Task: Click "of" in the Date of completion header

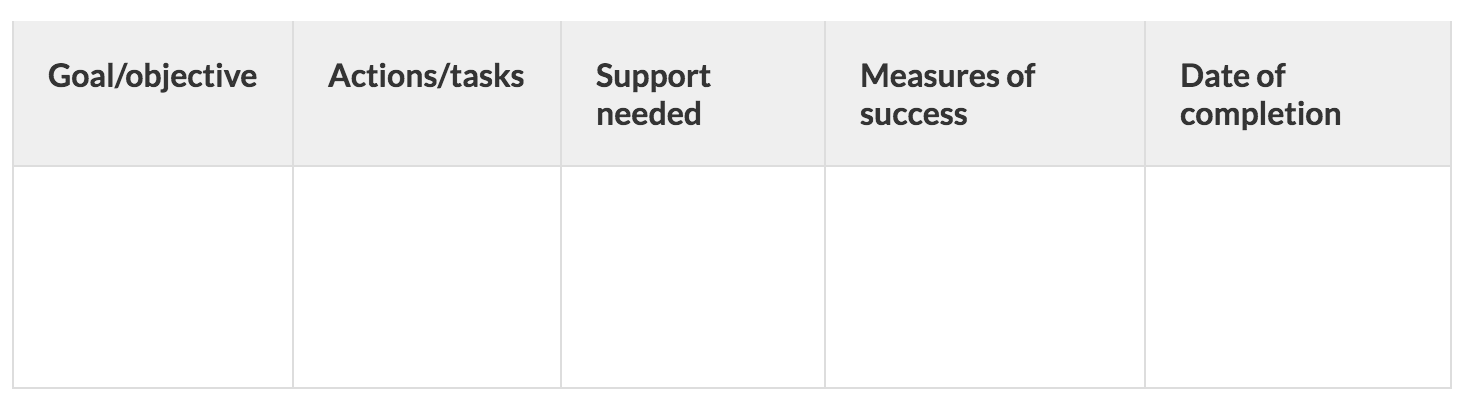Action: (1270, 76)
